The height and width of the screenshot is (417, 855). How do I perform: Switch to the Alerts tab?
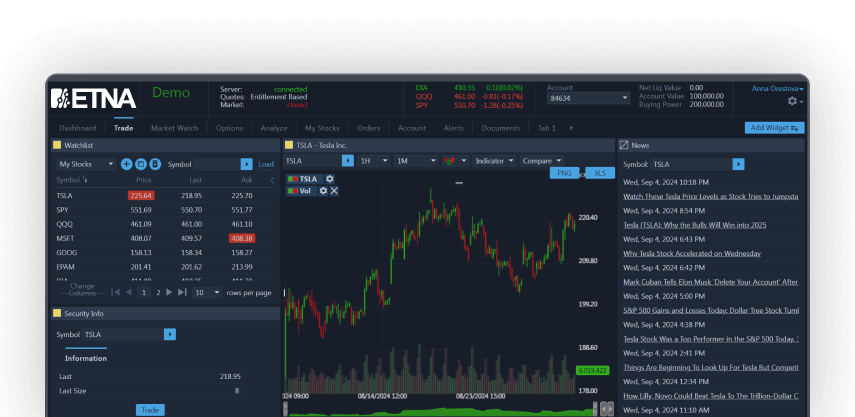454,128
